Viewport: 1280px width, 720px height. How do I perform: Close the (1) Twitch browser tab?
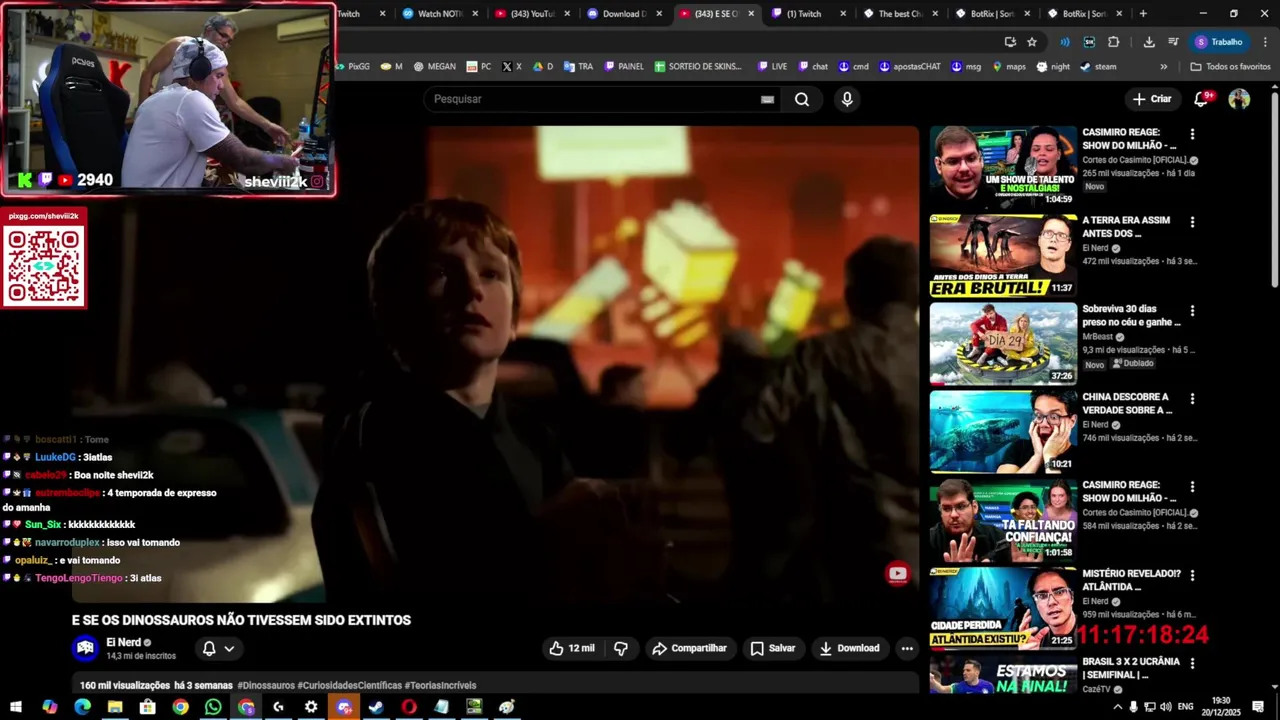843,14
